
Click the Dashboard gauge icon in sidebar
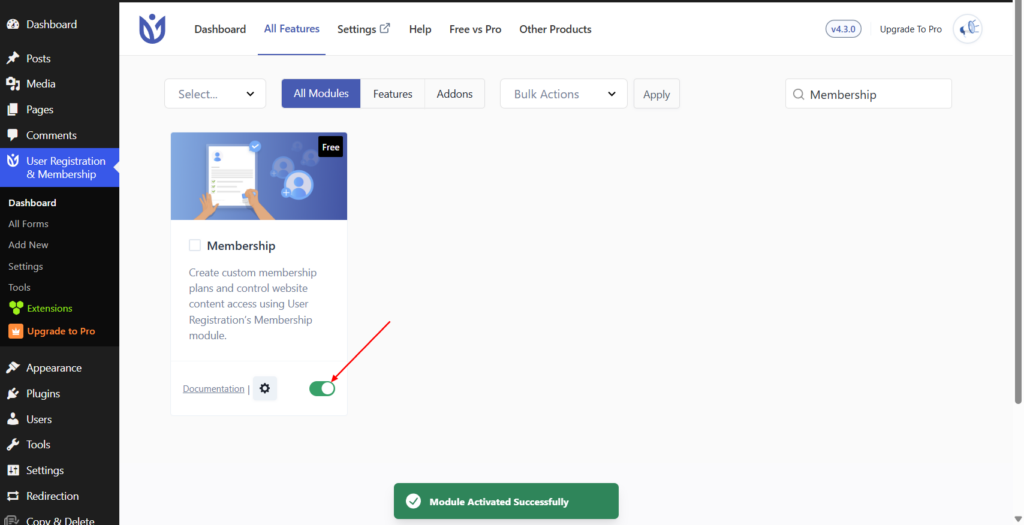[x=12, y=24]
